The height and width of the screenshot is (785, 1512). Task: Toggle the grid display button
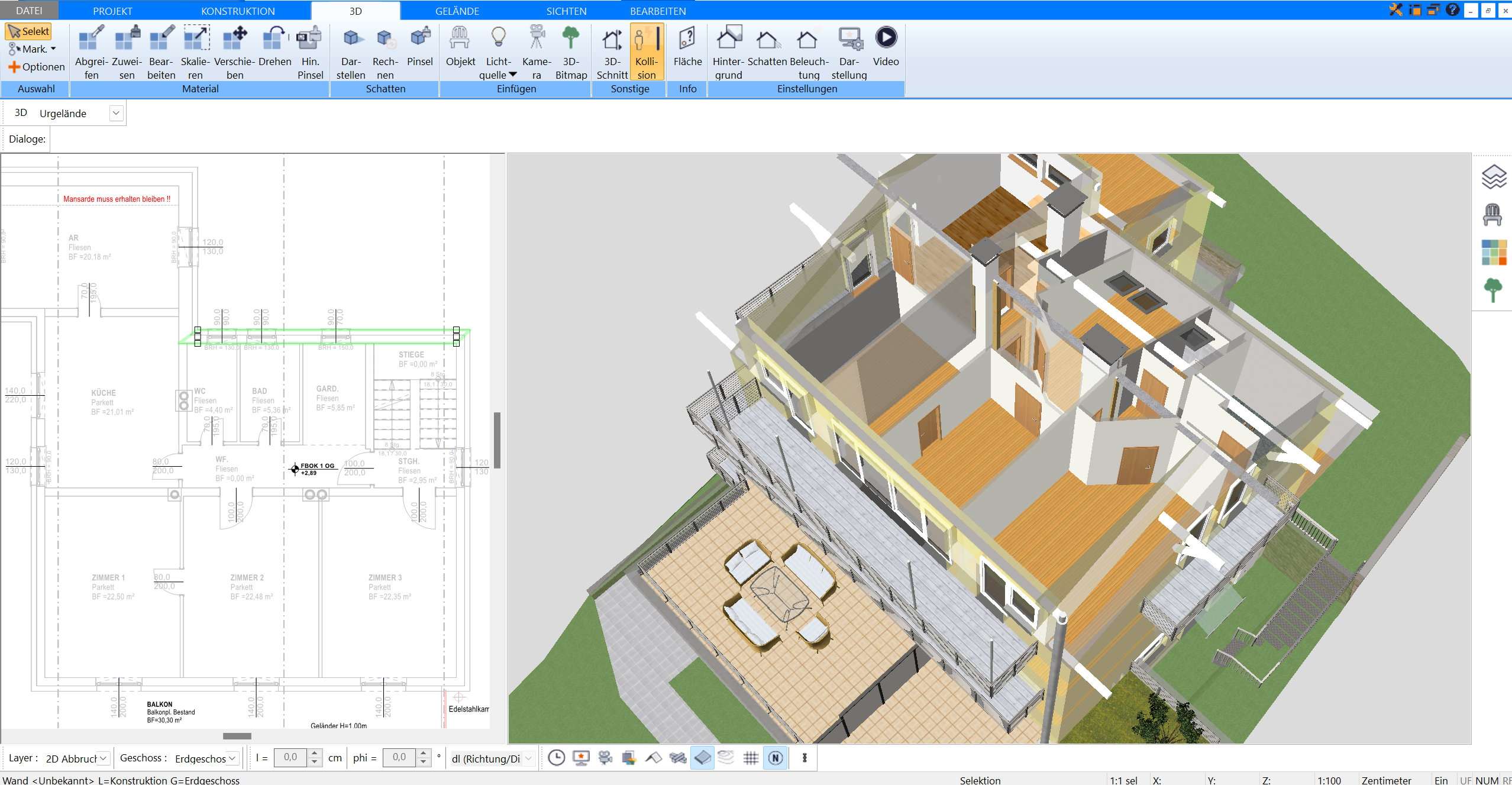(751, 758)
